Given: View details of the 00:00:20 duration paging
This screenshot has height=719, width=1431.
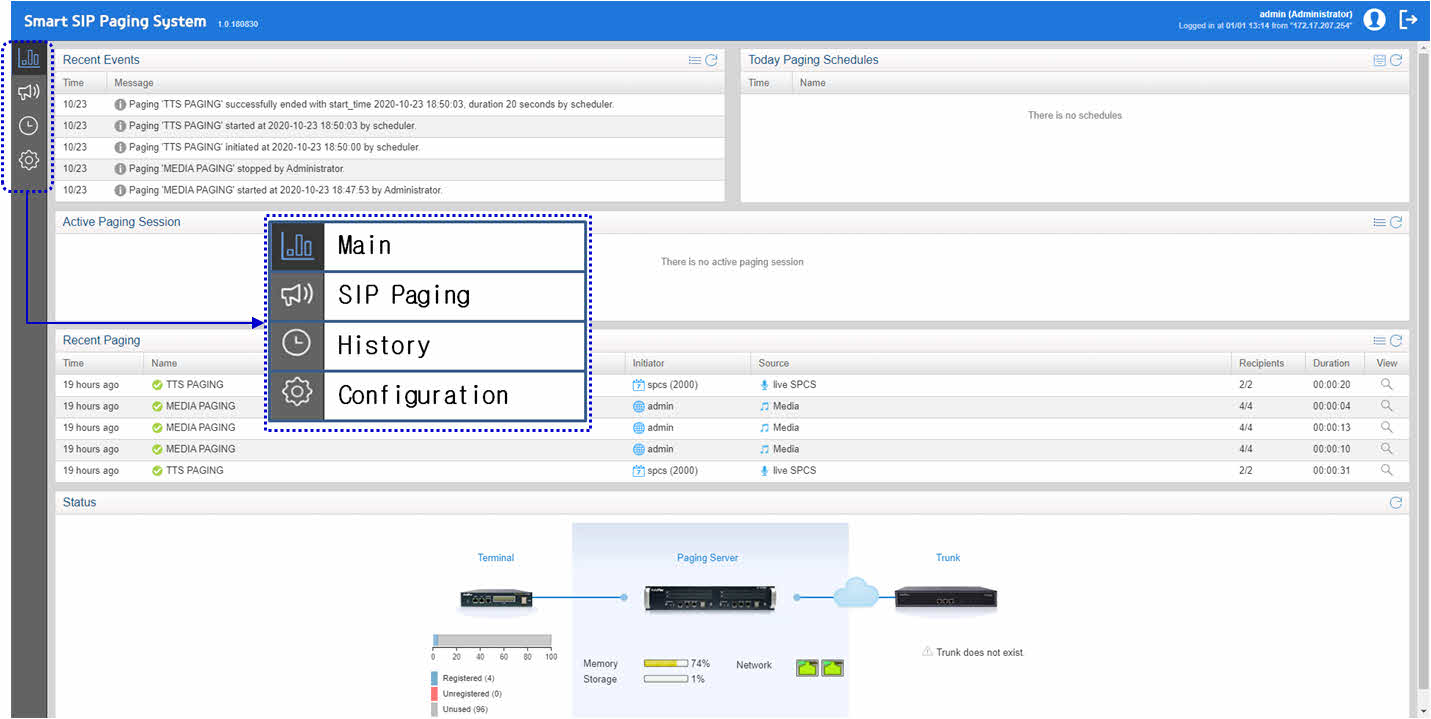Looking at the screenshot, I should (1387, 384).
